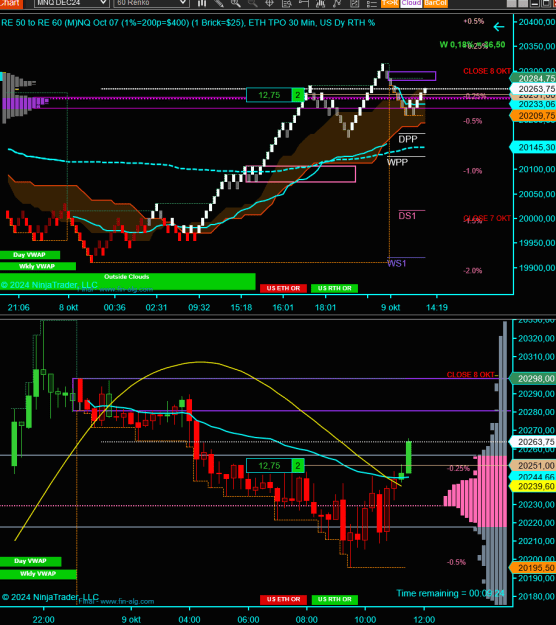Image resolution: width=556 pixels, height=625 pixels.
Task: Activate the zoom in magnifier icon
Action: click(x=236, y=3)
